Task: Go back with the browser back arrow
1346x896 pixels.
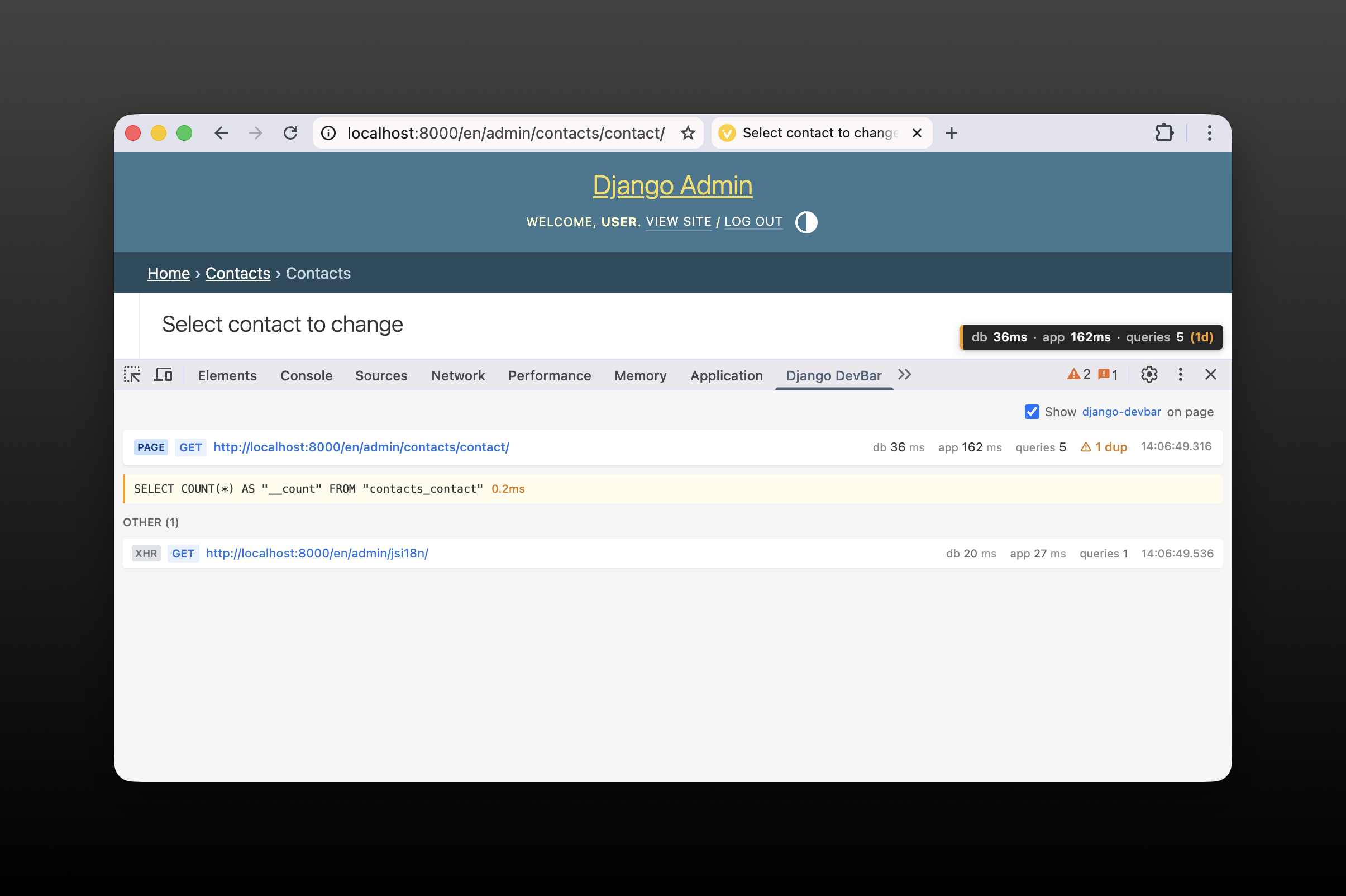Action: (x=221, y=133)
